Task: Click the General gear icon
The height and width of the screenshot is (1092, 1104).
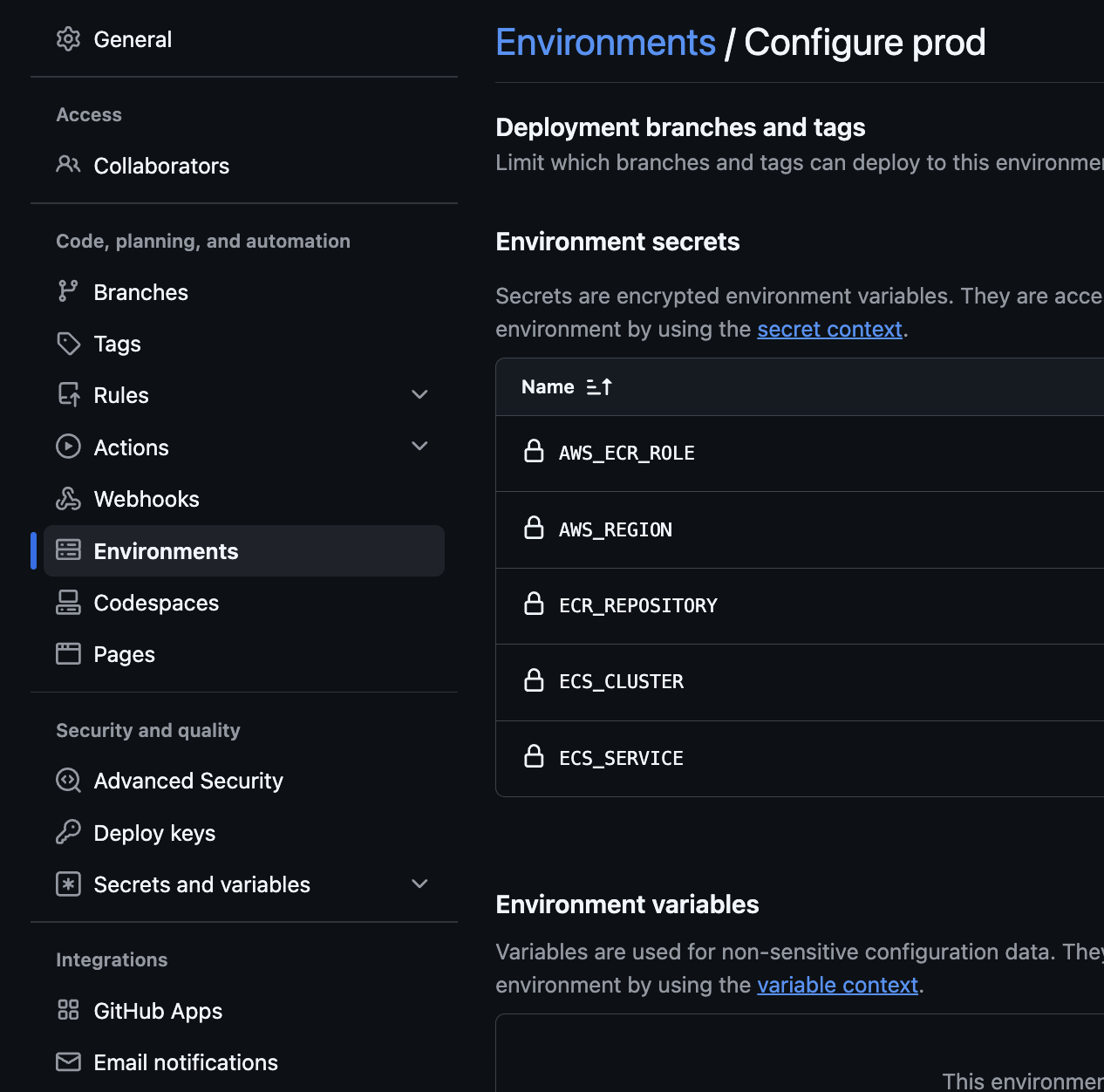Action: (68, 39)
